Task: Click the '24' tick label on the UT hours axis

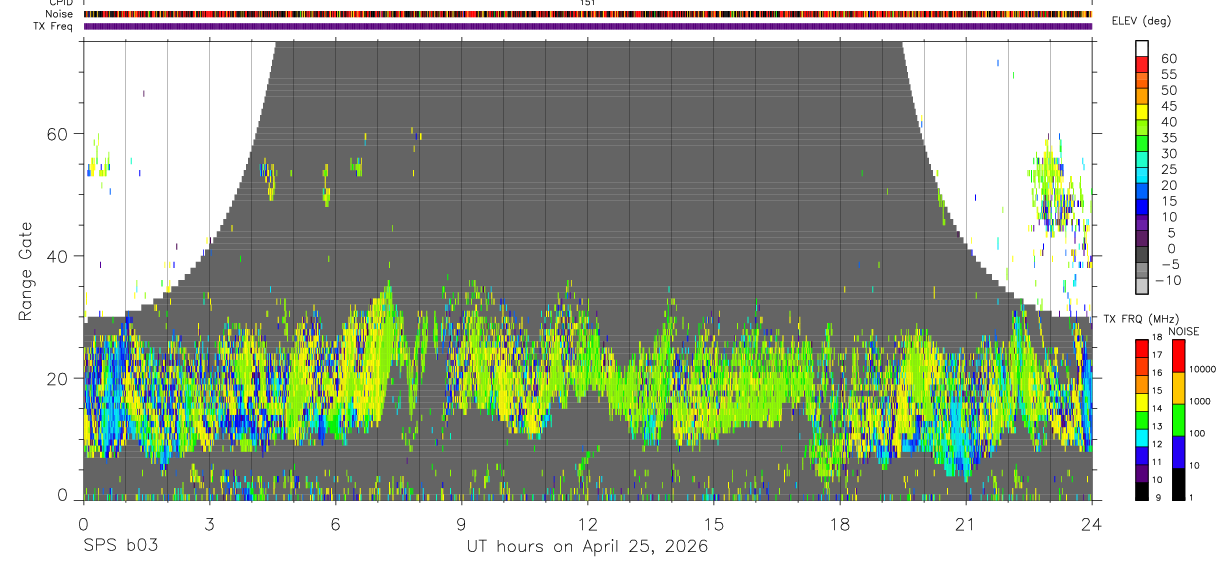Action: click(1092, 524)
